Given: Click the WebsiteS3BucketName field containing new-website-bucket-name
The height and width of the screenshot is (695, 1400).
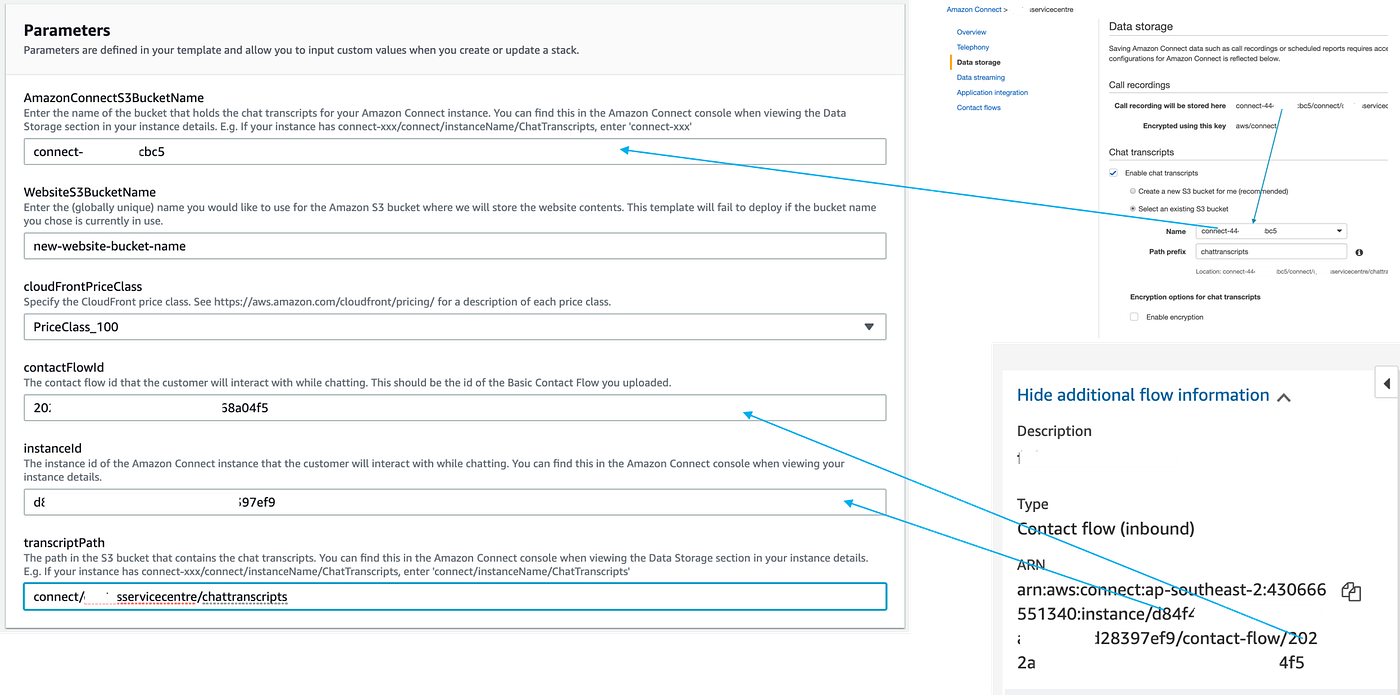Looking at the screenshot, I should (455, 246).
